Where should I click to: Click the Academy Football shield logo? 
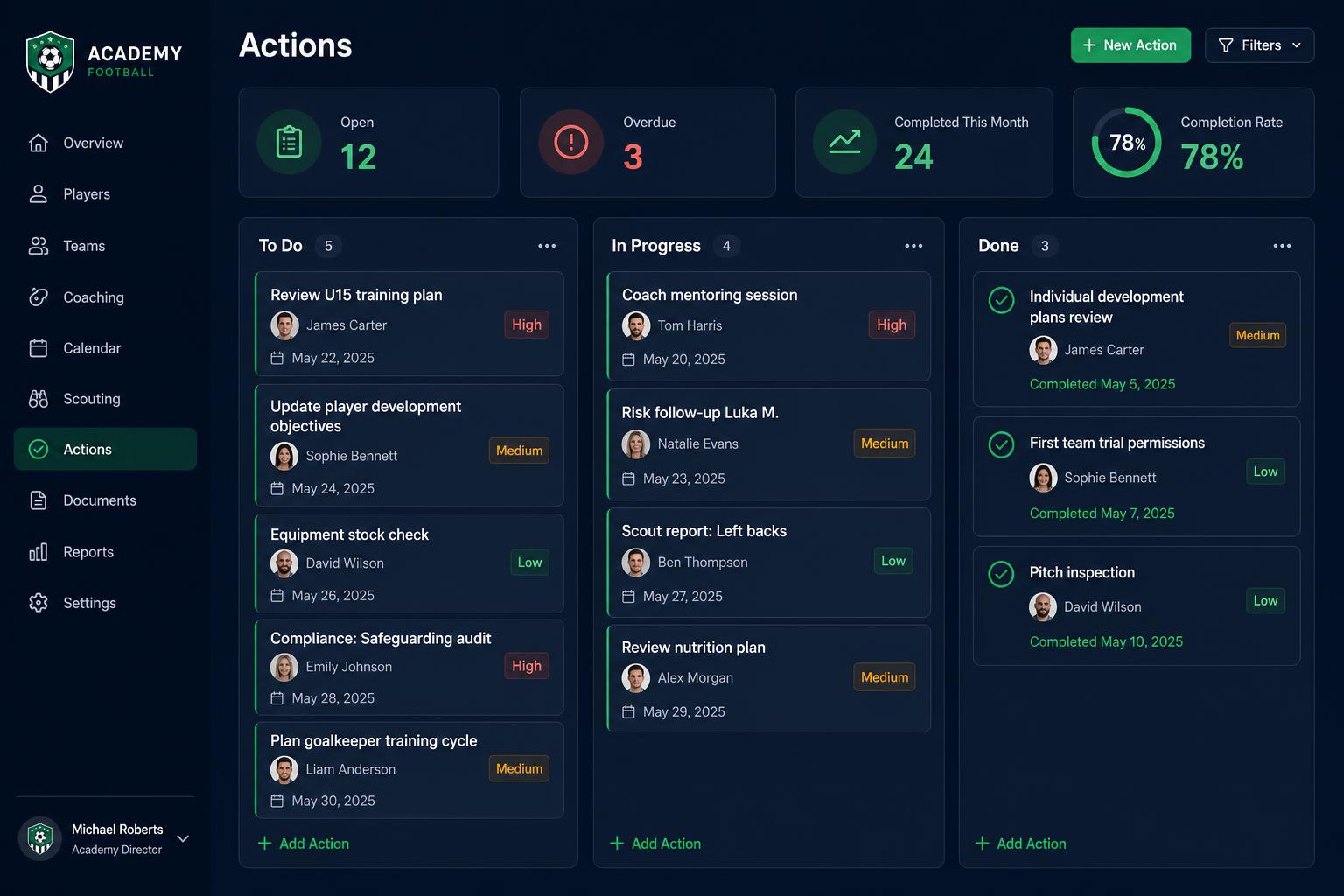[x=50, y=61]
